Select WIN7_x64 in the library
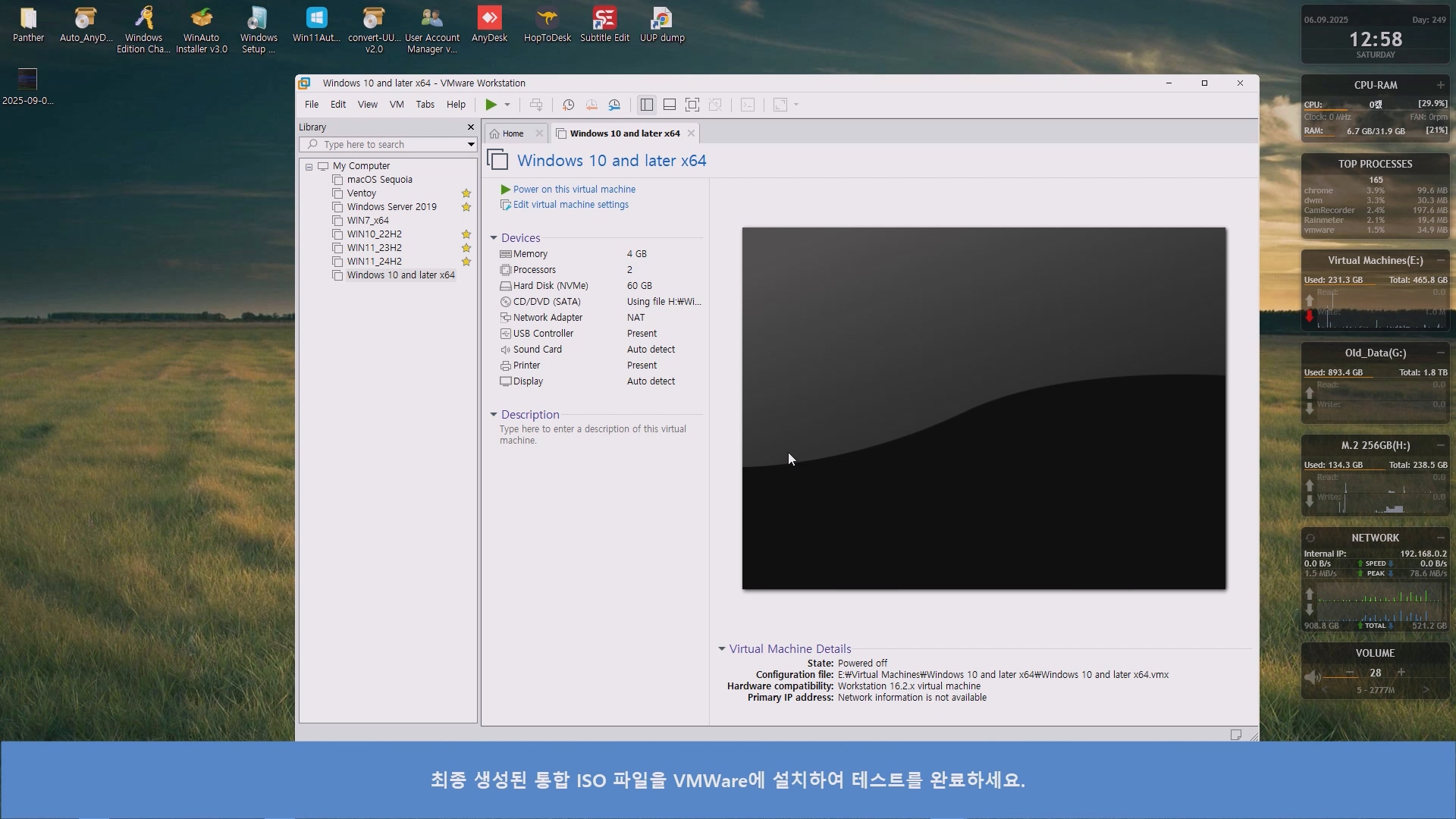 click(368, 221)
